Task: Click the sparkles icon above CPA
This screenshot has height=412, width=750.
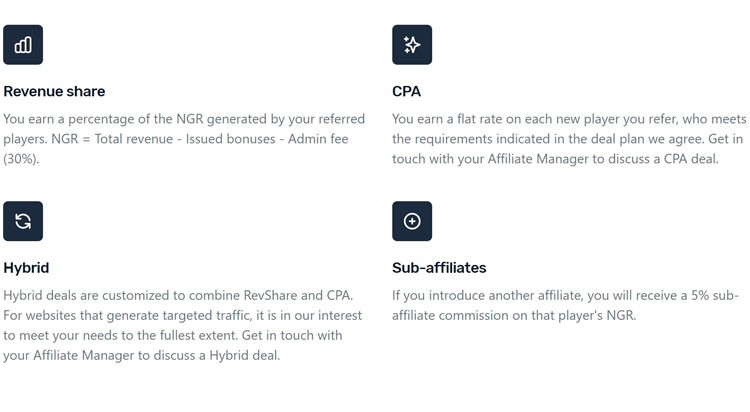Action: click(x=412, y=45)
